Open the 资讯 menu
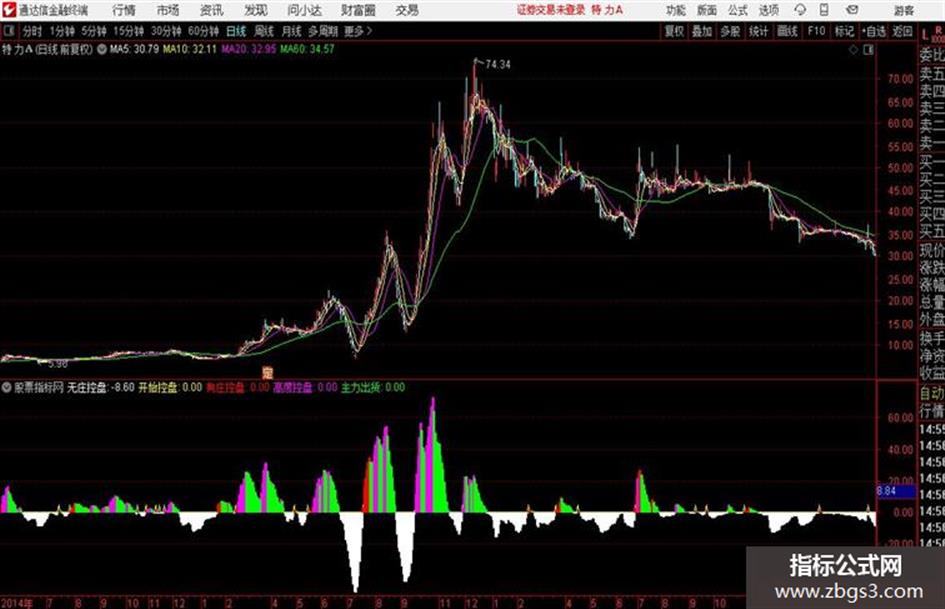This screenshot has height=609, width=945. click(x=211, y=10)
